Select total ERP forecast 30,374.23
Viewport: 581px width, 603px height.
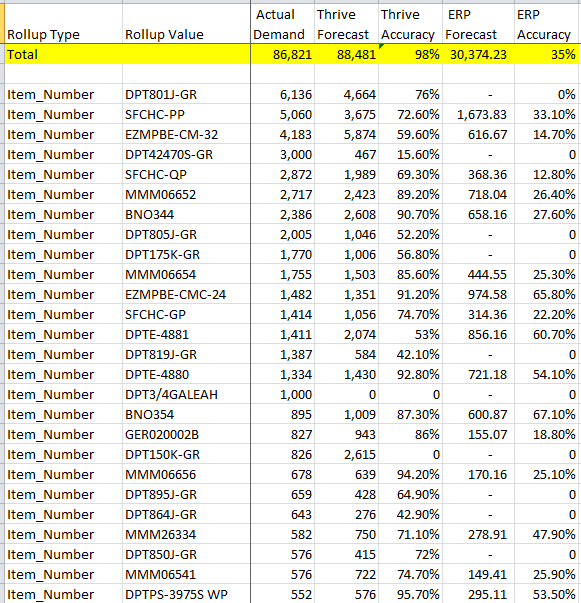pos(478,54)
